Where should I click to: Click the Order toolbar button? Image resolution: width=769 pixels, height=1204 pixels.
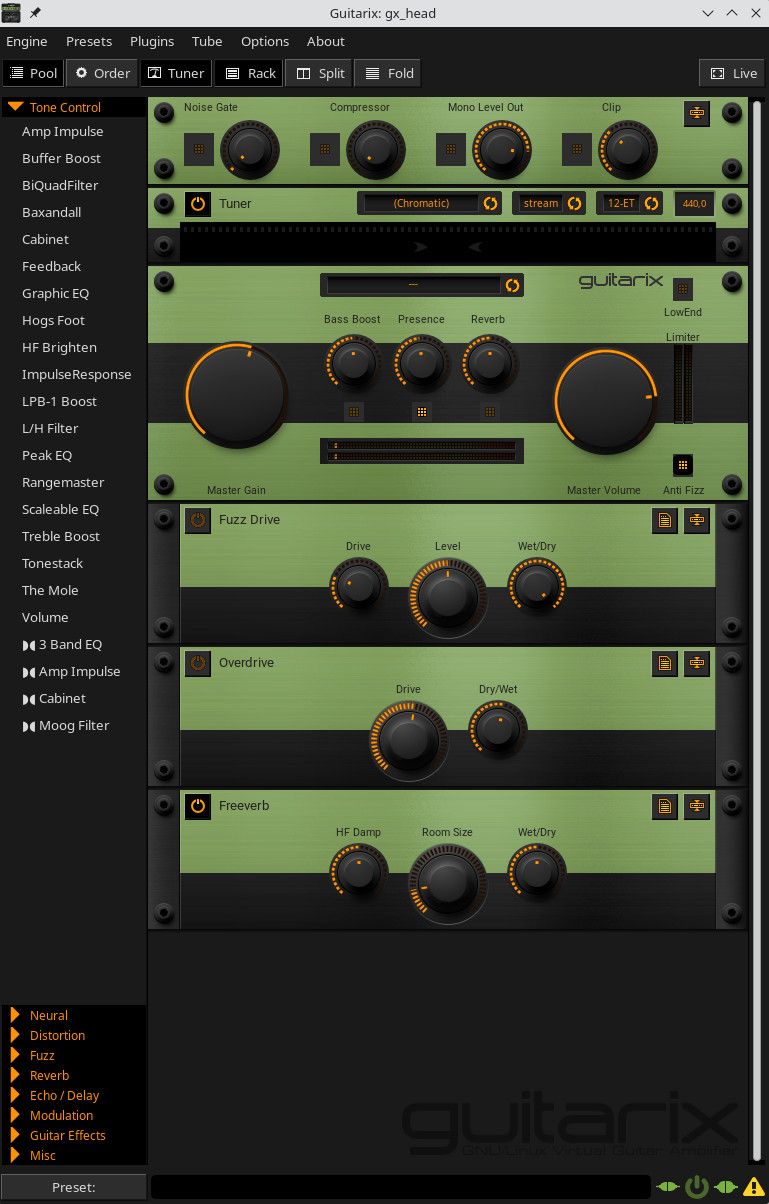[x=102, y=73]
